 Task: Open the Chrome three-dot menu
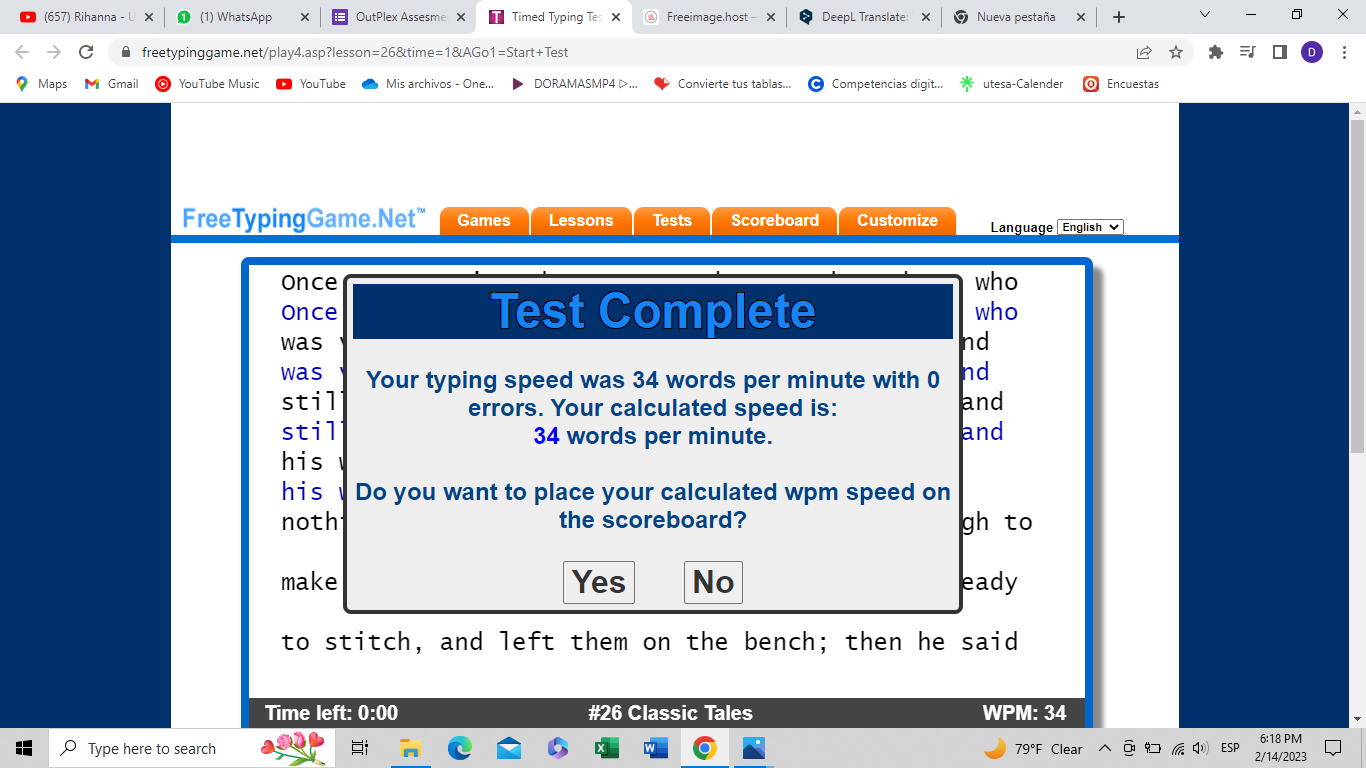click(x=1343, y=52)
